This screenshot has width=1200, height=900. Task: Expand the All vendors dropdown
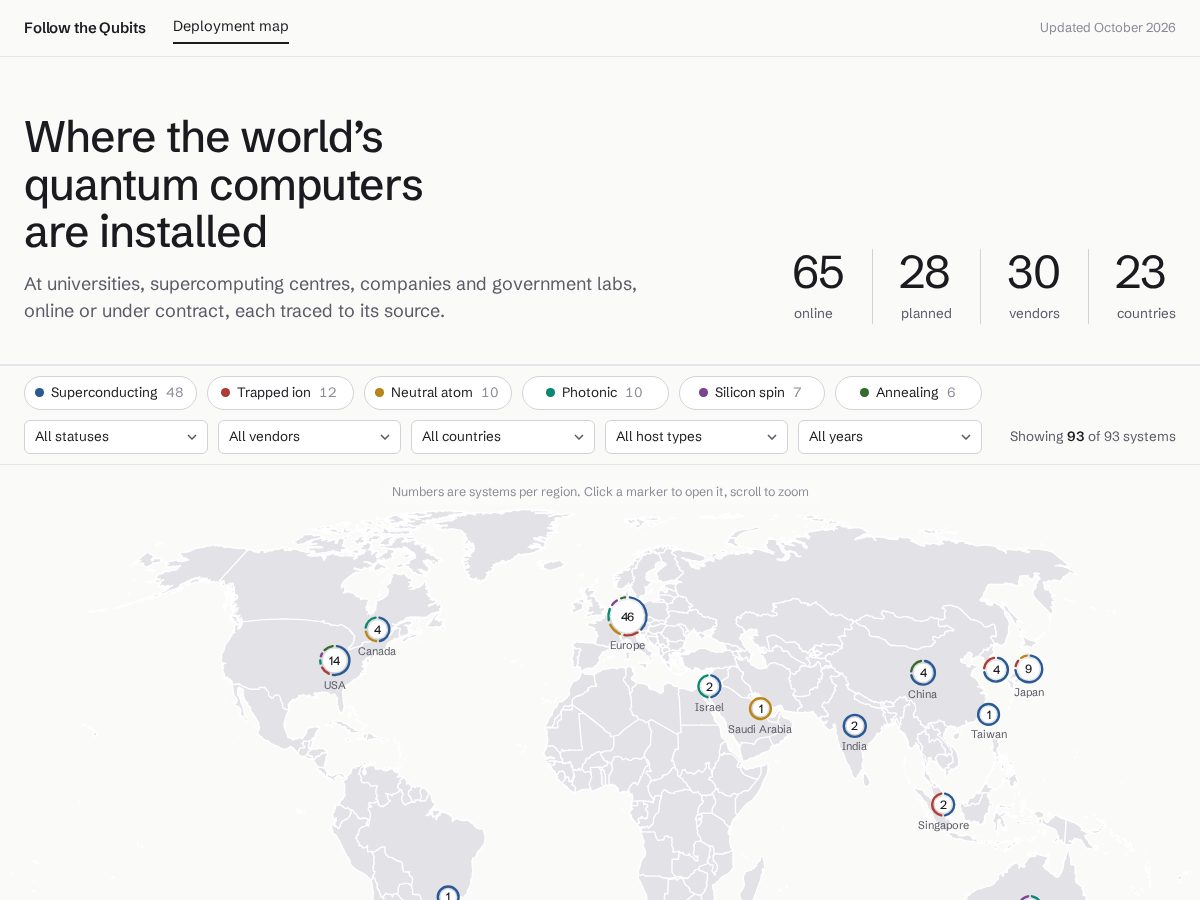tap(309, 437)
